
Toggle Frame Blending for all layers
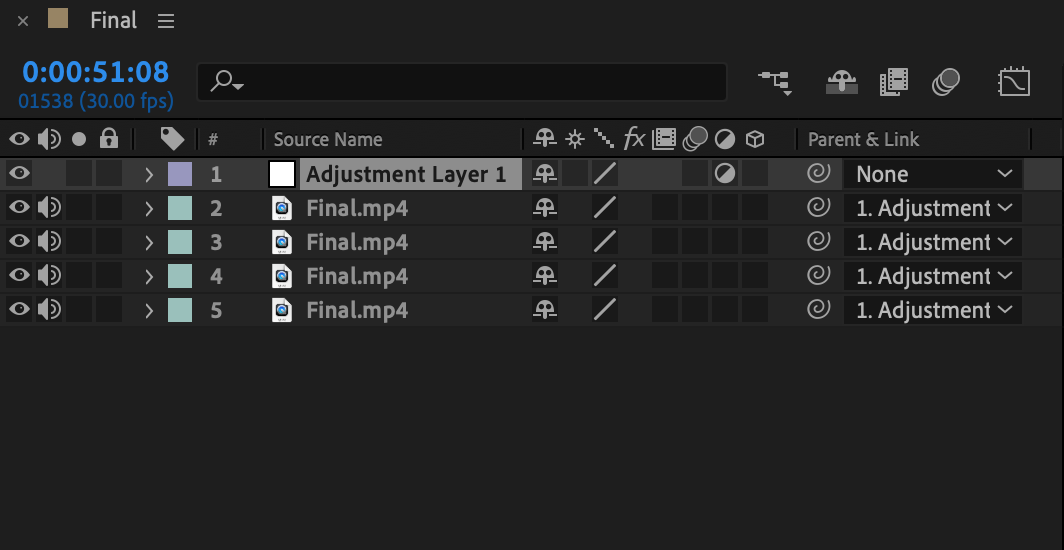(x=893, y=82)
